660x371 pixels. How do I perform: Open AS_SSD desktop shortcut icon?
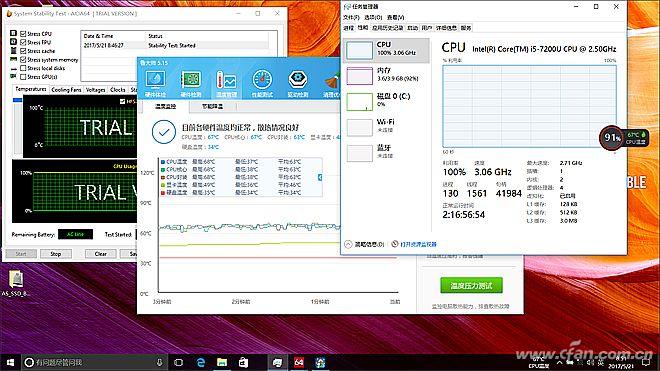16,283
